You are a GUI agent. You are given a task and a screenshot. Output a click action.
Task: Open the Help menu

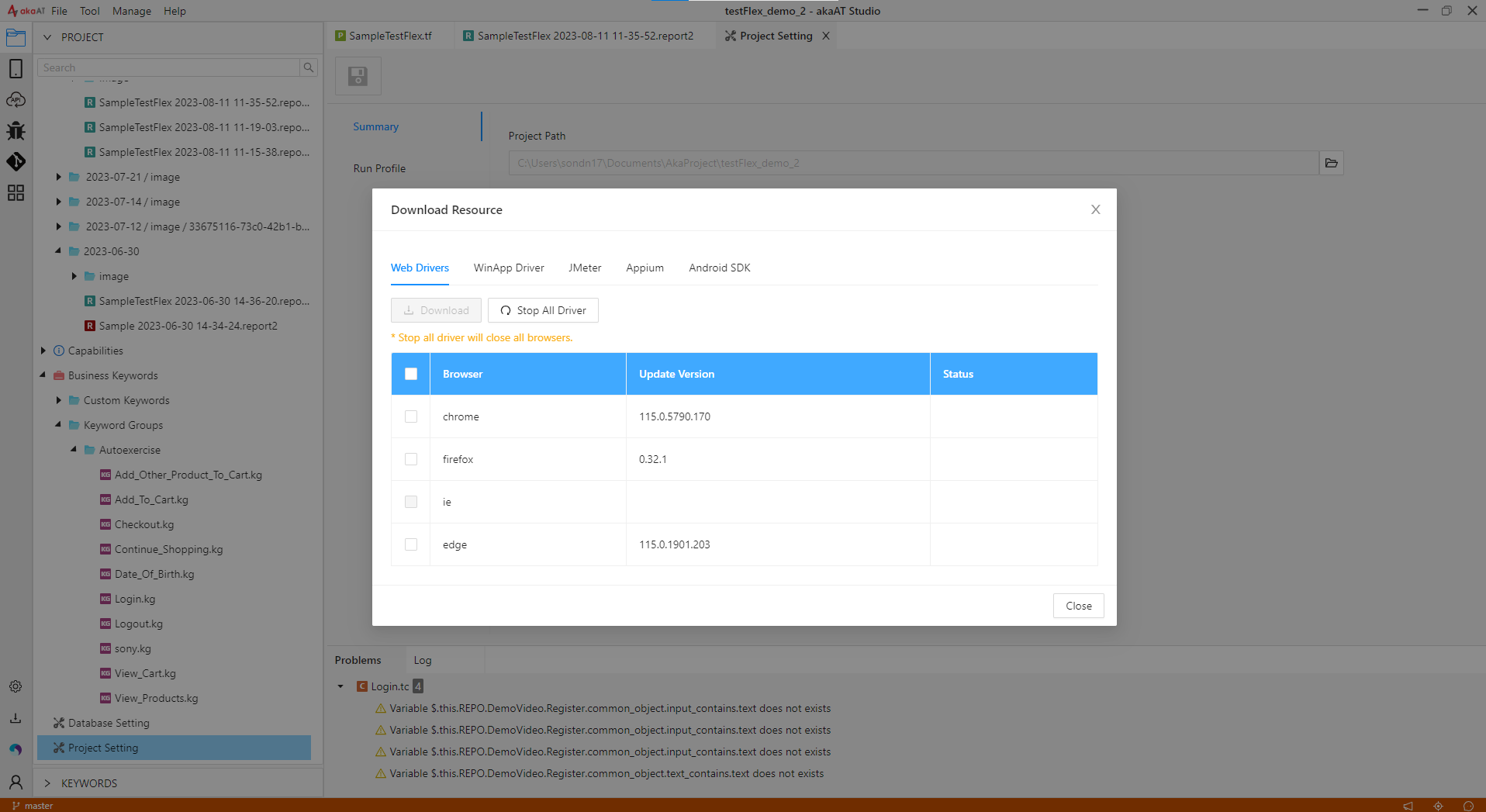click(175, 11)
